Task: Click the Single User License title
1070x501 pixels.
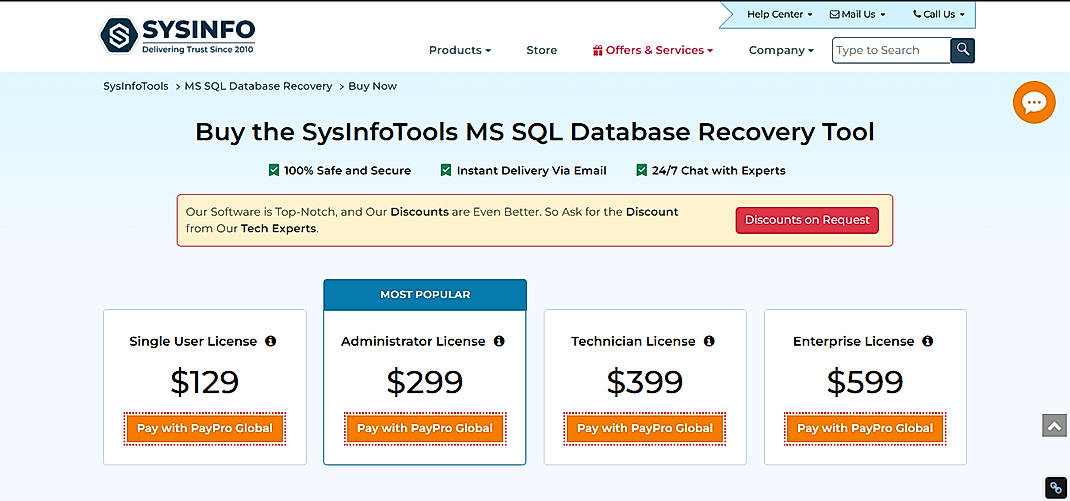Action: [193, 341]
